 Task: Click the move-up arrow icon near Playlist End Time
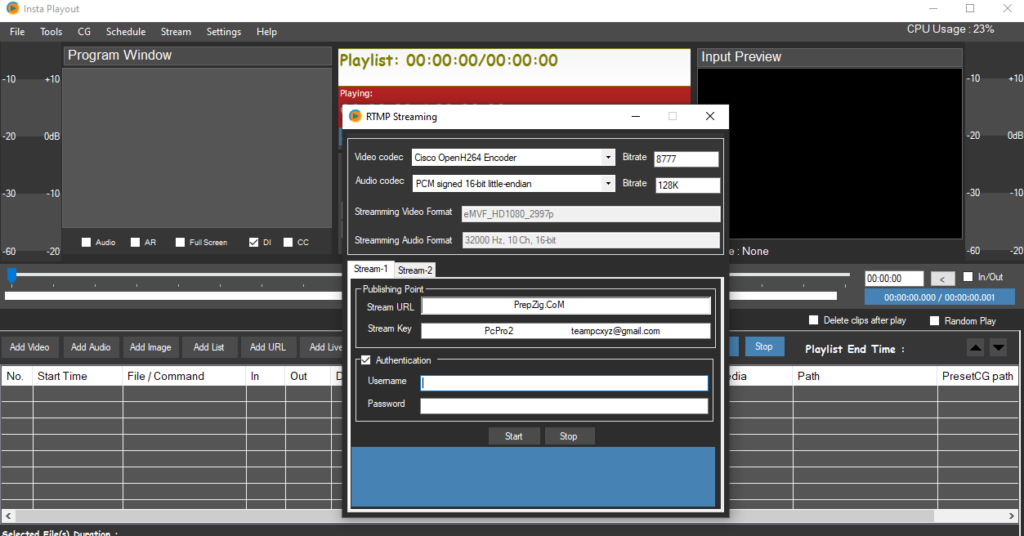click(976, 347)
